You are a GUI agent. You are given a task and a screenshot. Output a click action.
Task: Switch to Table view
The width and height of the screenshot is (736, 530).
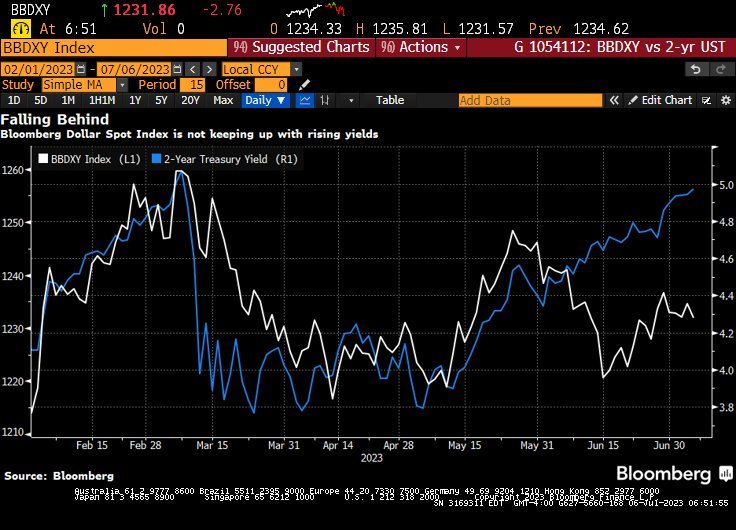390,100
